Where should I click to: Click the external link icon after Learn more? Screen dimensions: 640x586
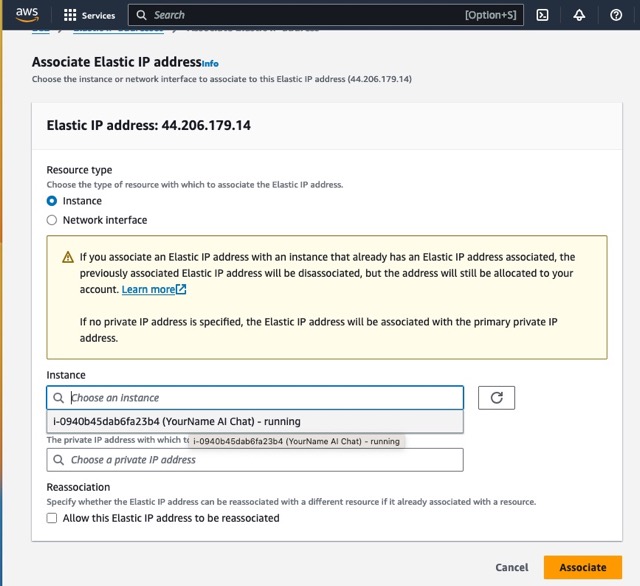[x=181, y=289]
